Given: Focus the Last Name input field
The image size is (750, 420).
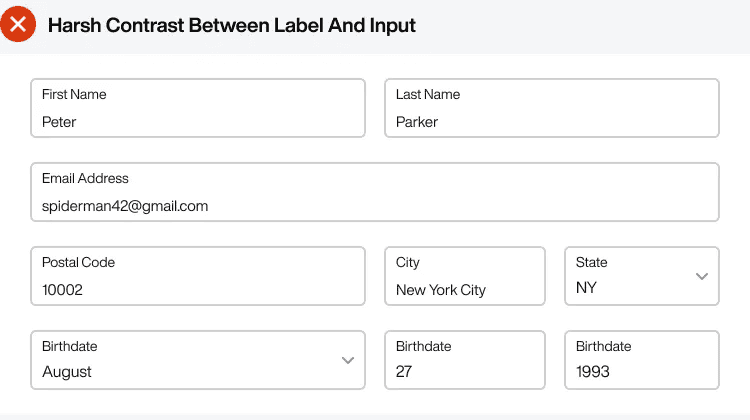Looking at the screenshot, I should (552, 108).
